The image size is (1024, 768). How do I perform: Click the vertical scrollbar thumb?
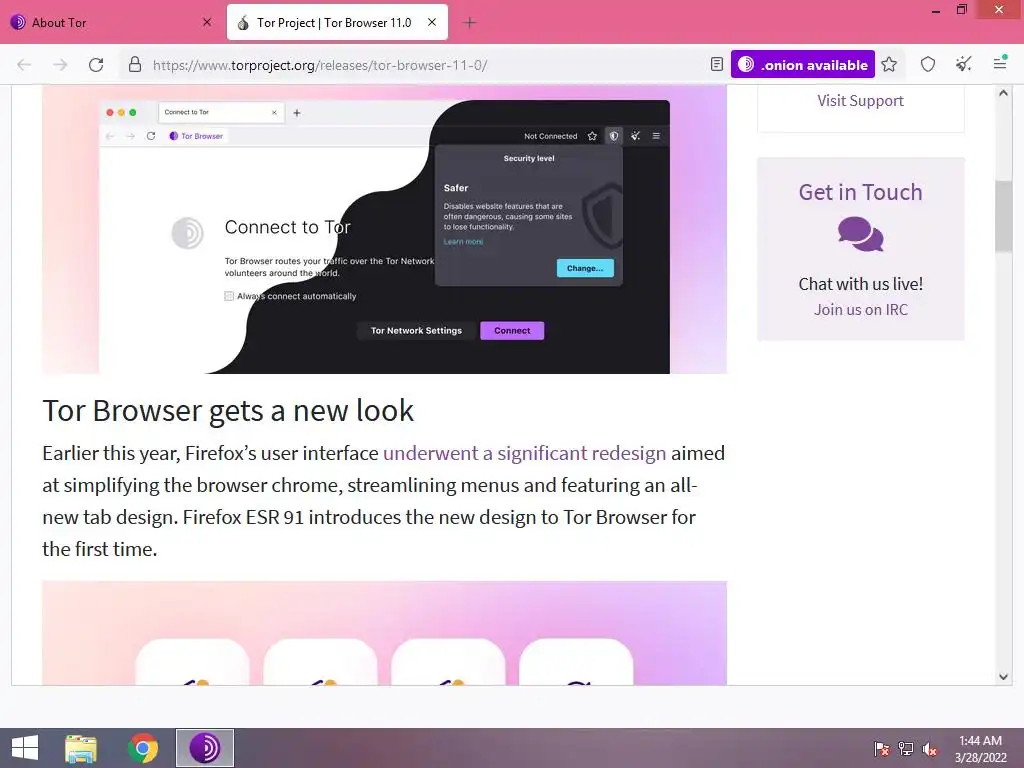click(x=1003, y=216)
